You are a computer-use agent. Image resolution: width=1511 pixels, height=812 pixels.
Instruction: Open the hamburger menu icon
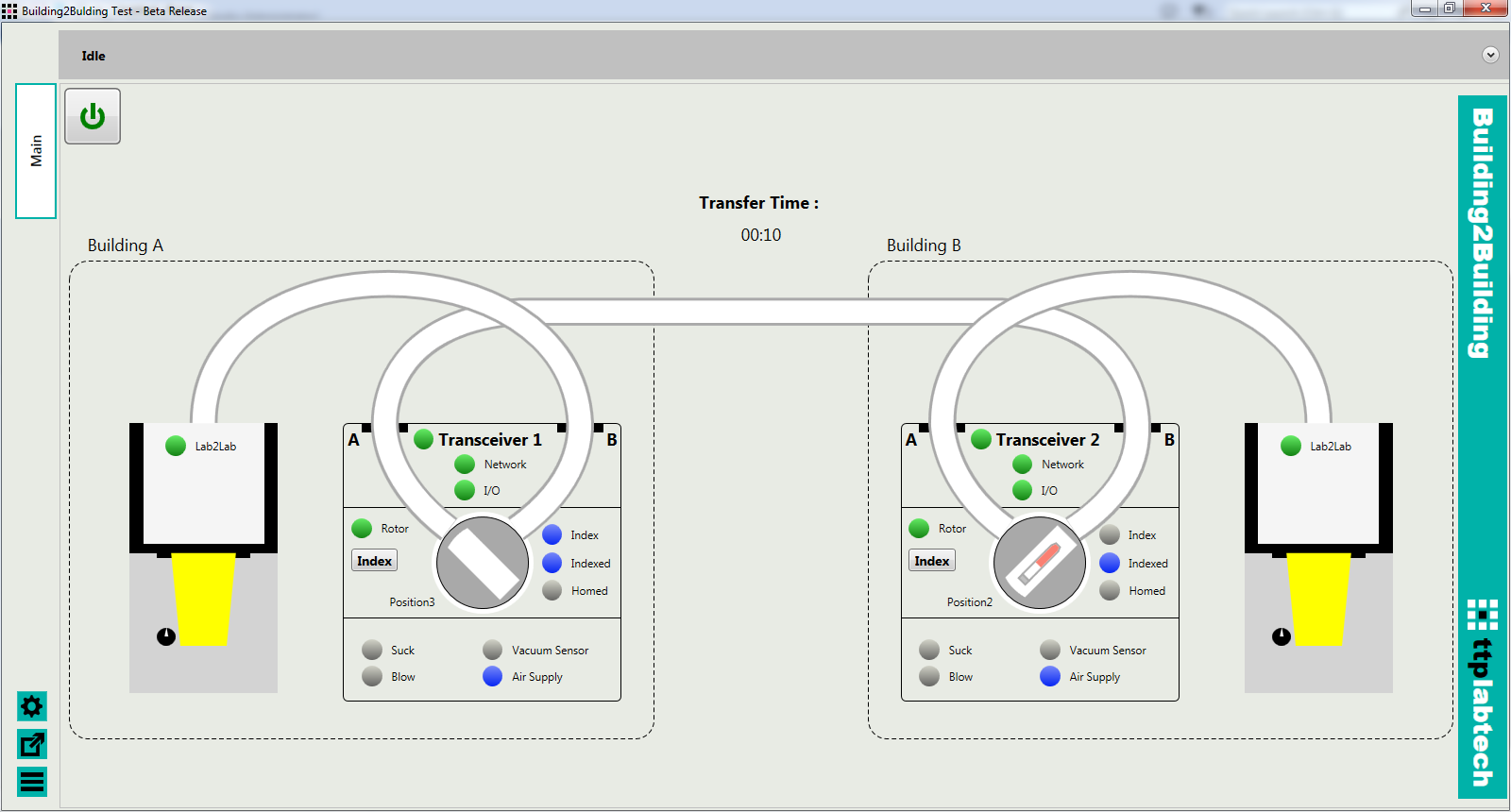(32, 782)
